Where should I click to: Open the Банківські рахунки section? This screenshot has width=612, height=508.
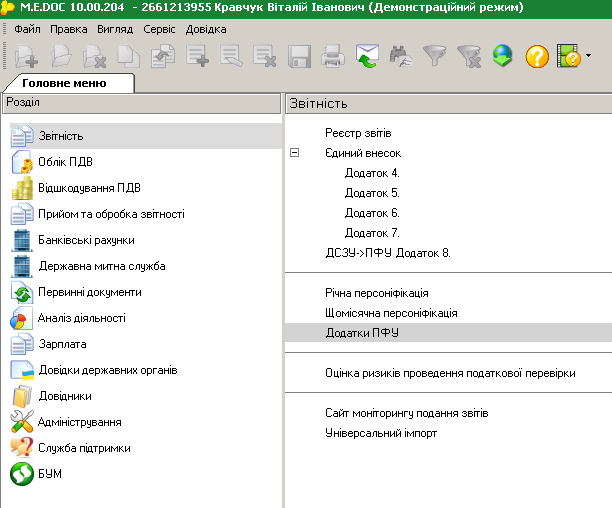pos(86,240)
